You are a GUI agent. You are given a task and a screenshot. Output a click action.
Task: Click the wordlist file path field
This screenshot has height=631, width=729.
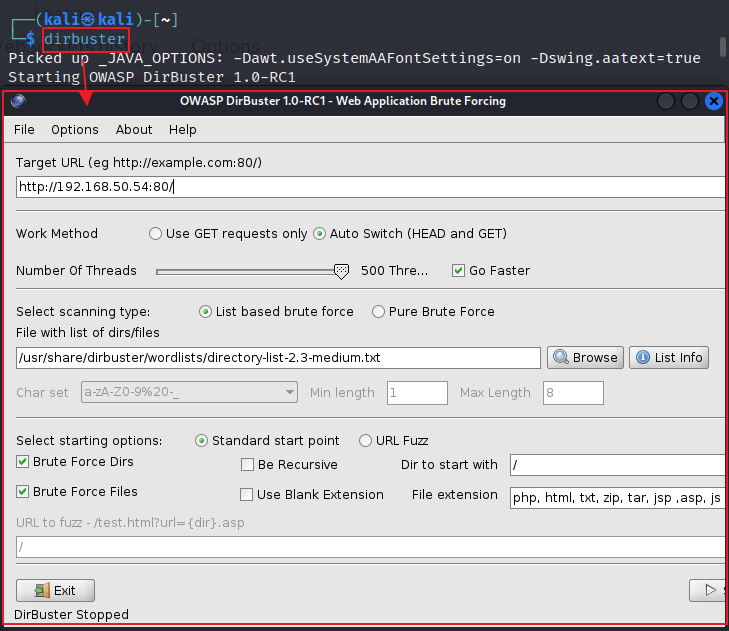[x=278, y=358]
